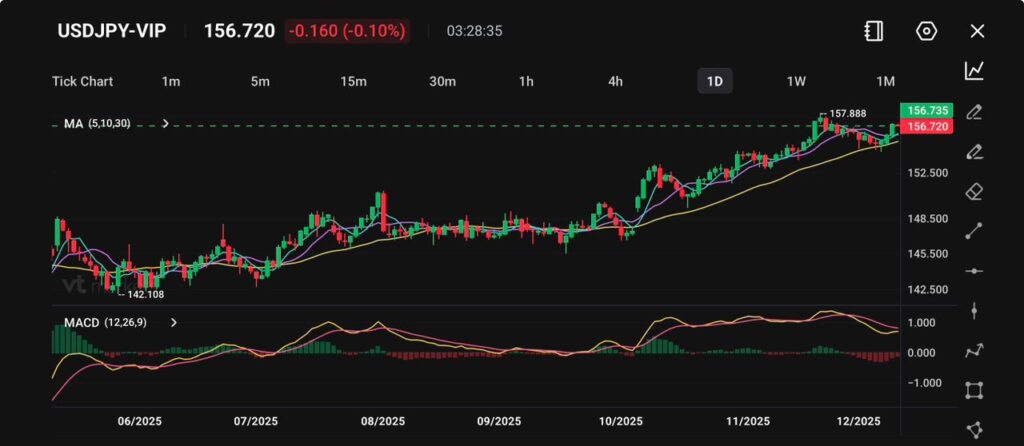The width and height of the screenshot is (1024, 446).
Task: Open the USDJPY-VIP symbol selector
Action: [x=110, y=31]
